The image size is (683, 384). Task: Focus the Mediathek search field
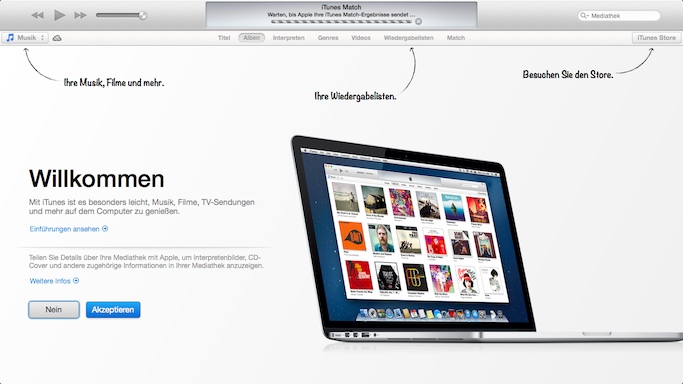pyautogui.click(x=619, y=16)
